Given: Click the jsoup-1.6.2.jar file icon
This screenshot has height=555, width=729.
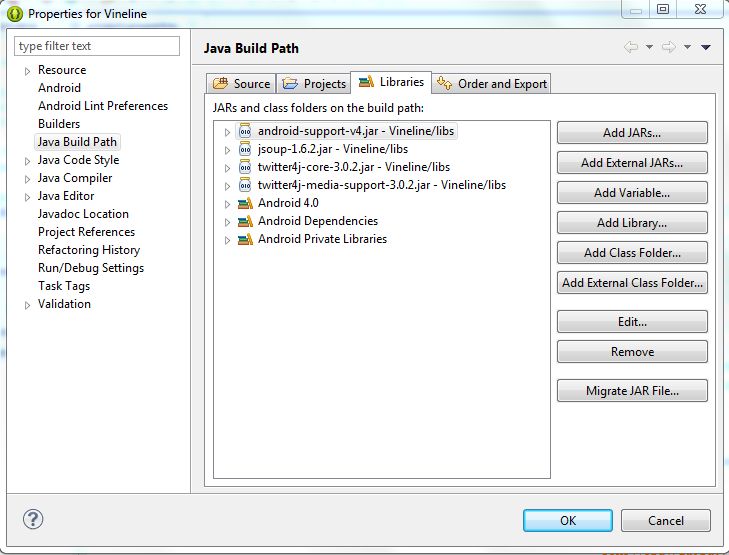Looking at the screenshot, I should [x=245, y=149].
